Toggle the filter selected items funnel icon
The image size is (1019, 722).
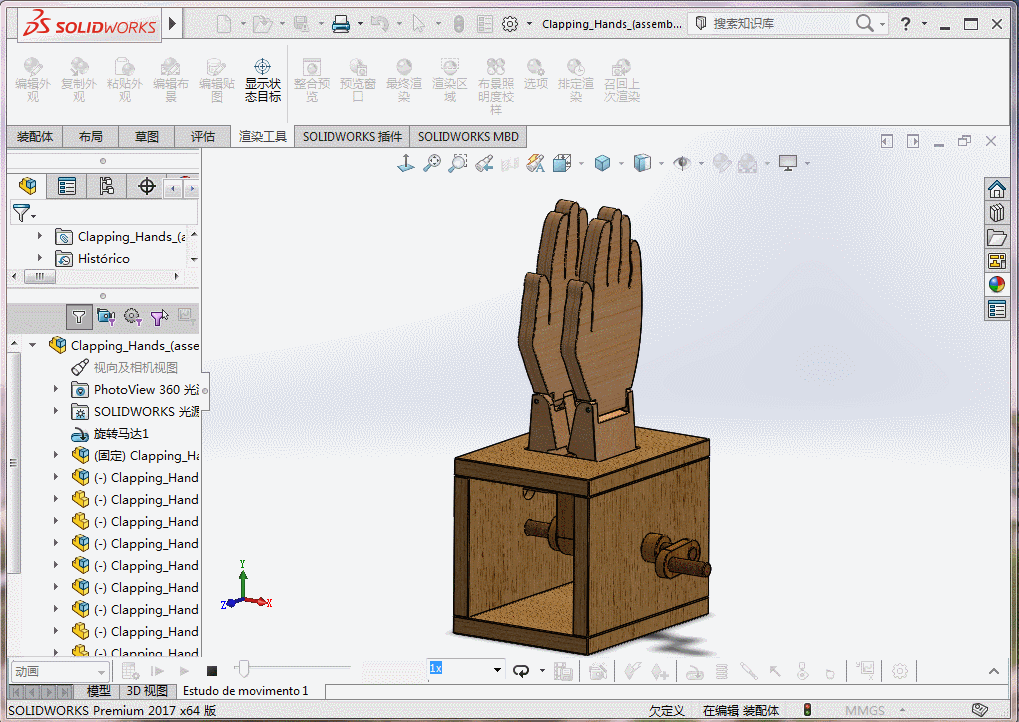point(158,317)
